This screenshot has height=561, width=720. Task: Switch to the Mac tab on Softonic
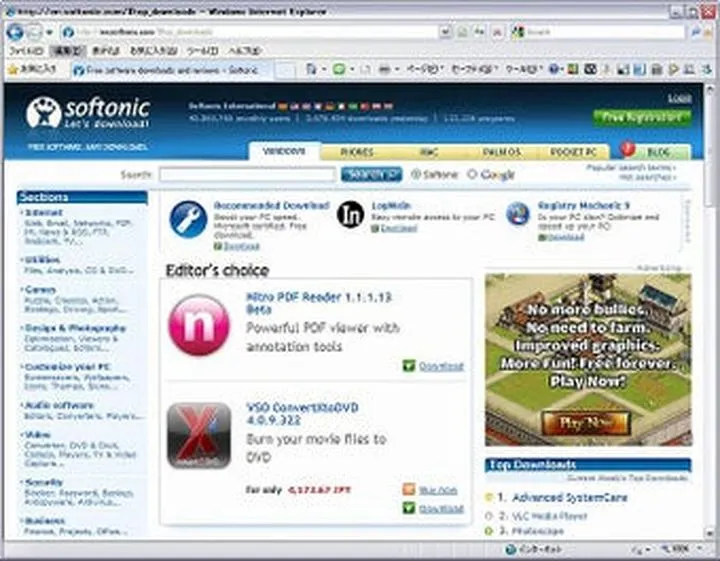428,152
